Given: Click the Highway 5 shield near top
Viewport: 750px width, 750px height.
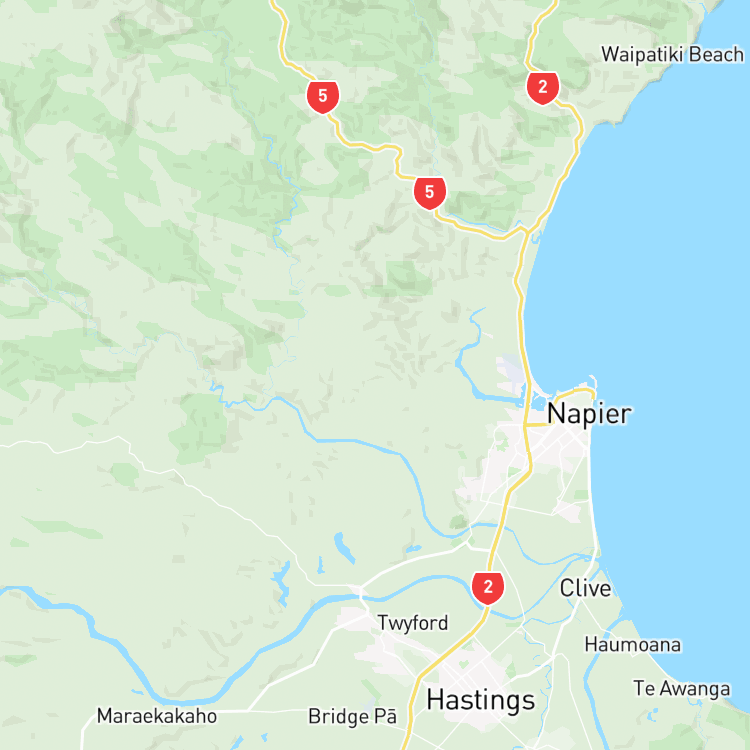Looking at the screenshot, I should coord(323,97).
